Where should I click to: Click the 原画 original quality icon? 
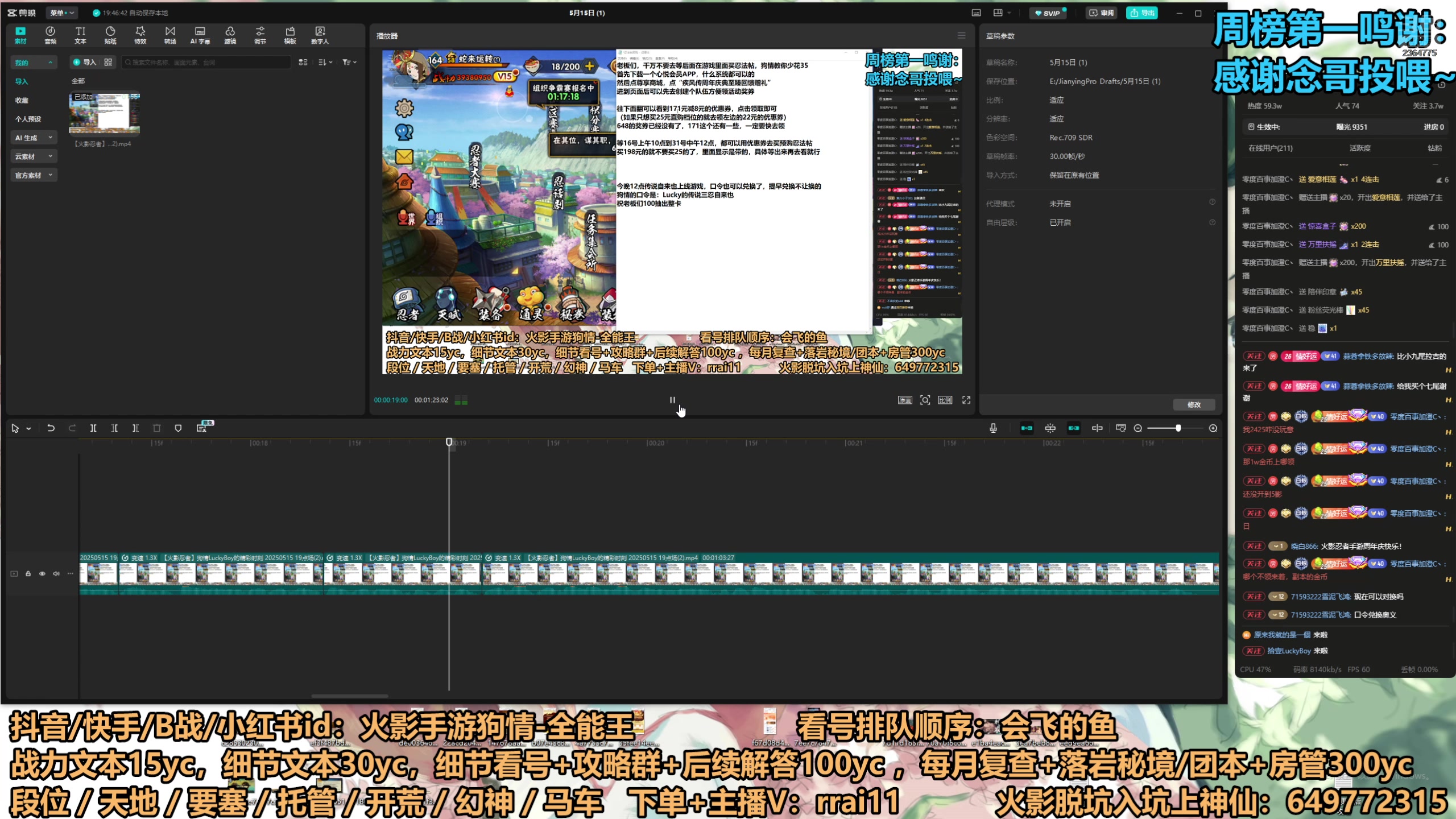(x=905, y=400)
